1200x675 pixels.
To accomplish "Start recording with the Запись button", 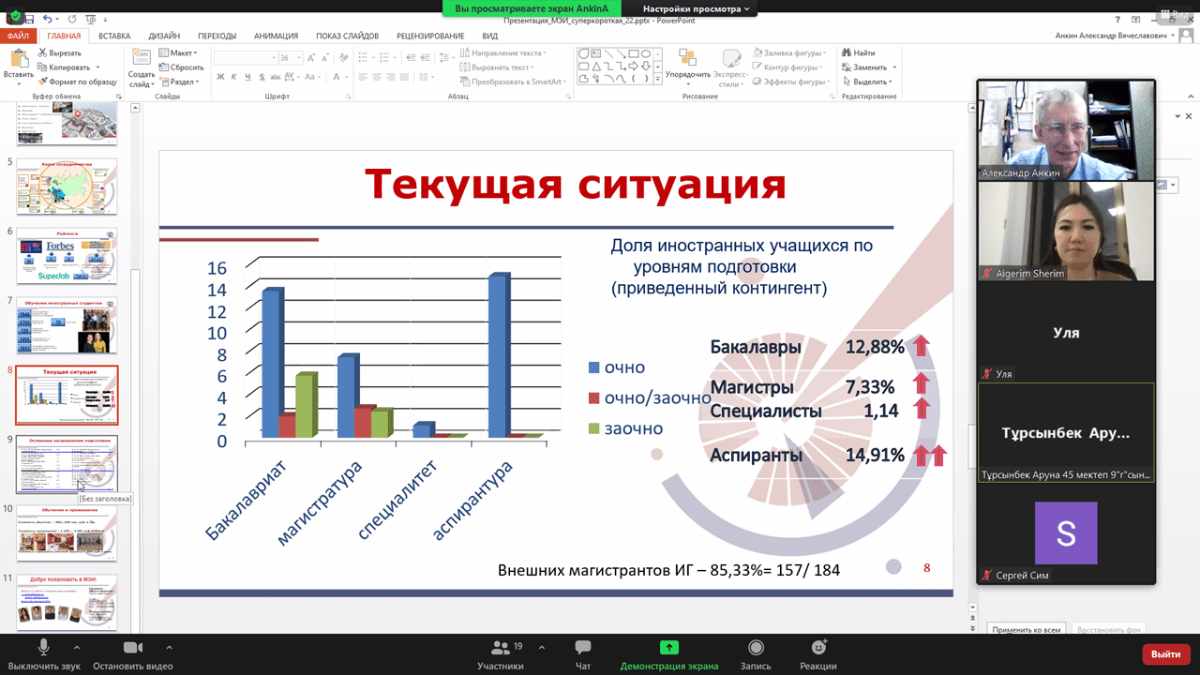I will point(756,654).
